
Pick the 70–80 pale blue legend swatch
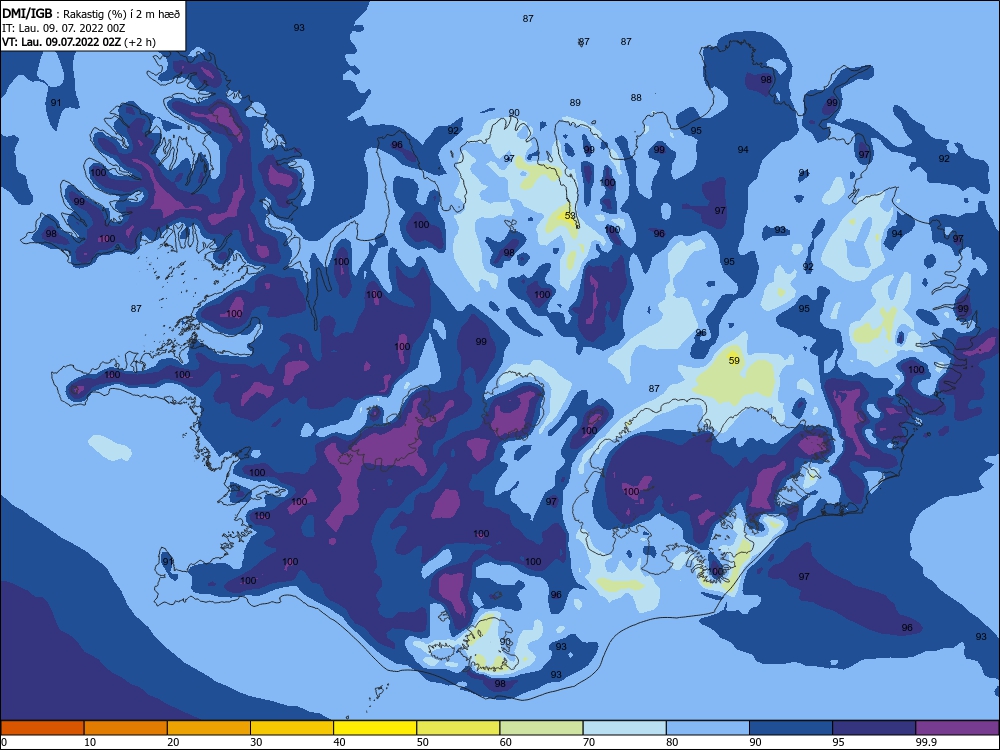[624, 728]
